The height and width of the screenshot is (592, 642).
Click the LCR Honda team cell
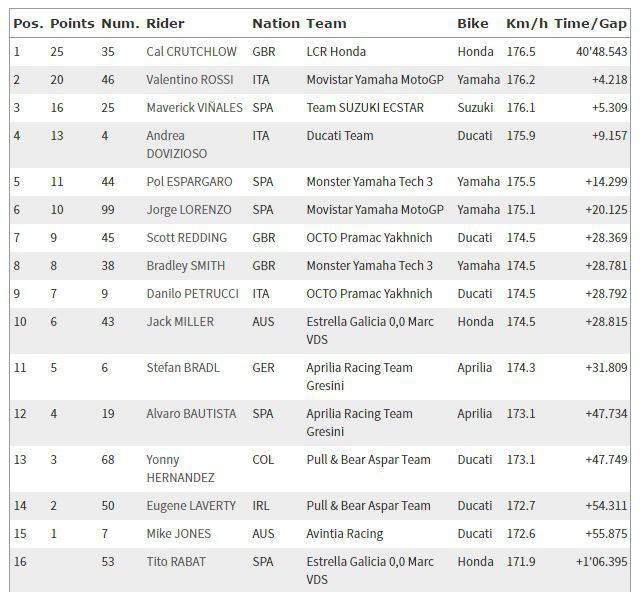[336, 52]
